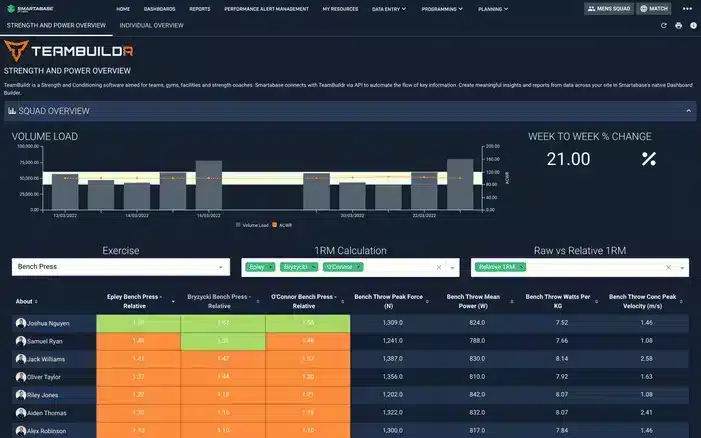Viewport: 701px width, 438px height.
Task: Click the refresh dashboard icon
Action: pyautogui.click(x=664, y=25)
